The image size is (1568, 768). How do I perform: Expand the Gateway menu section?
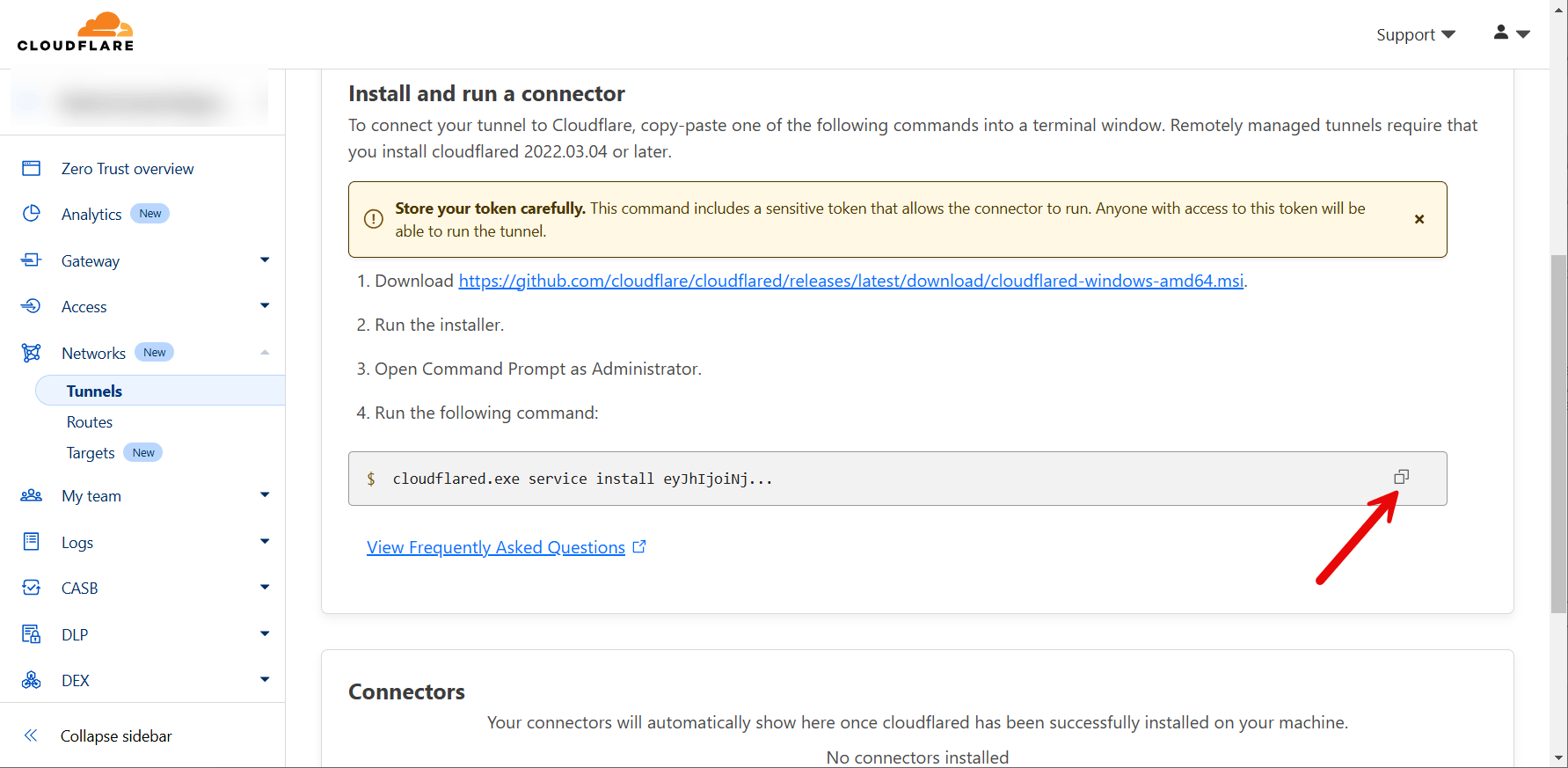(265, 260)
